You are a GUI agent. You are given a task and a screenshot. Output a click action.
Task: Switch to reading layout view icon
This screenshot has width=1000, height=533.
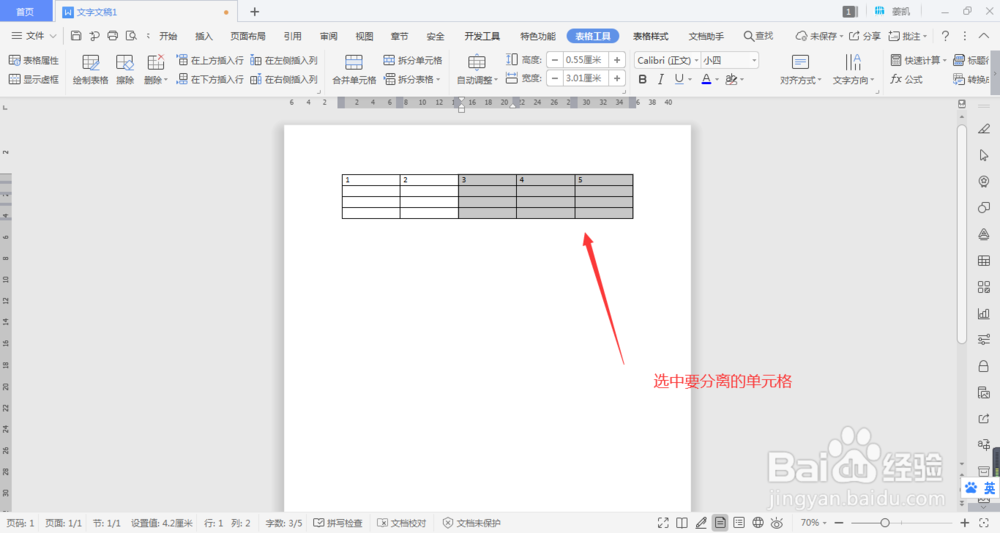coord(682,523)
